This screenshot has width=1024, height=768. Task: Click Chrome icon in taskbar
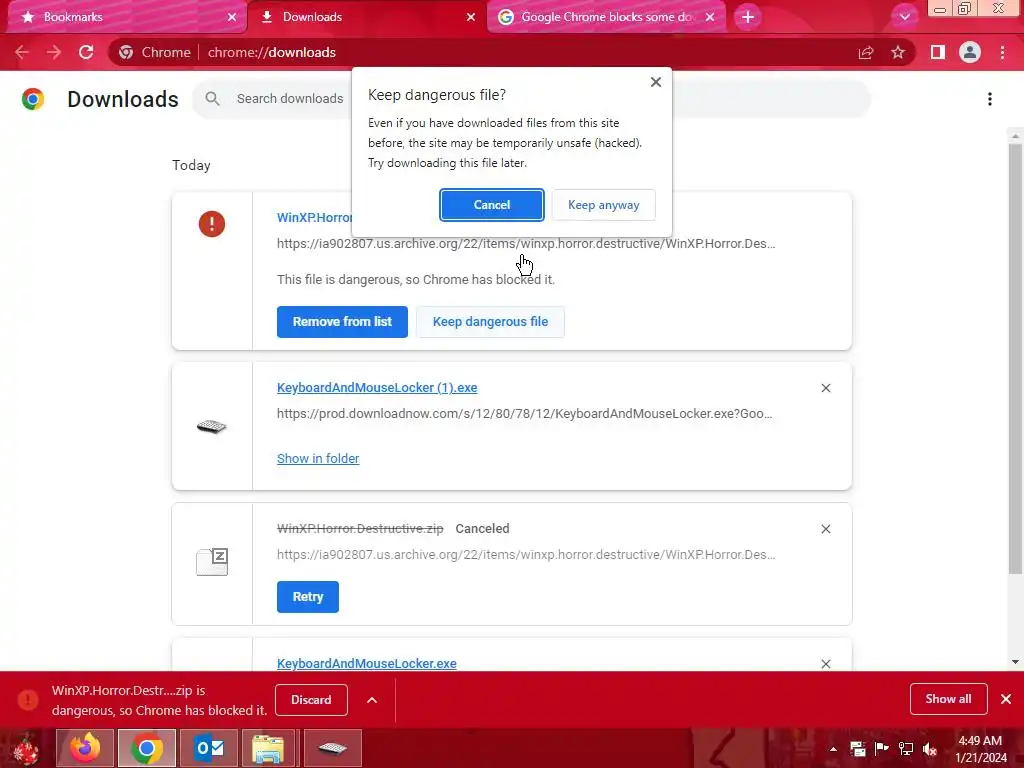point(146,748)
